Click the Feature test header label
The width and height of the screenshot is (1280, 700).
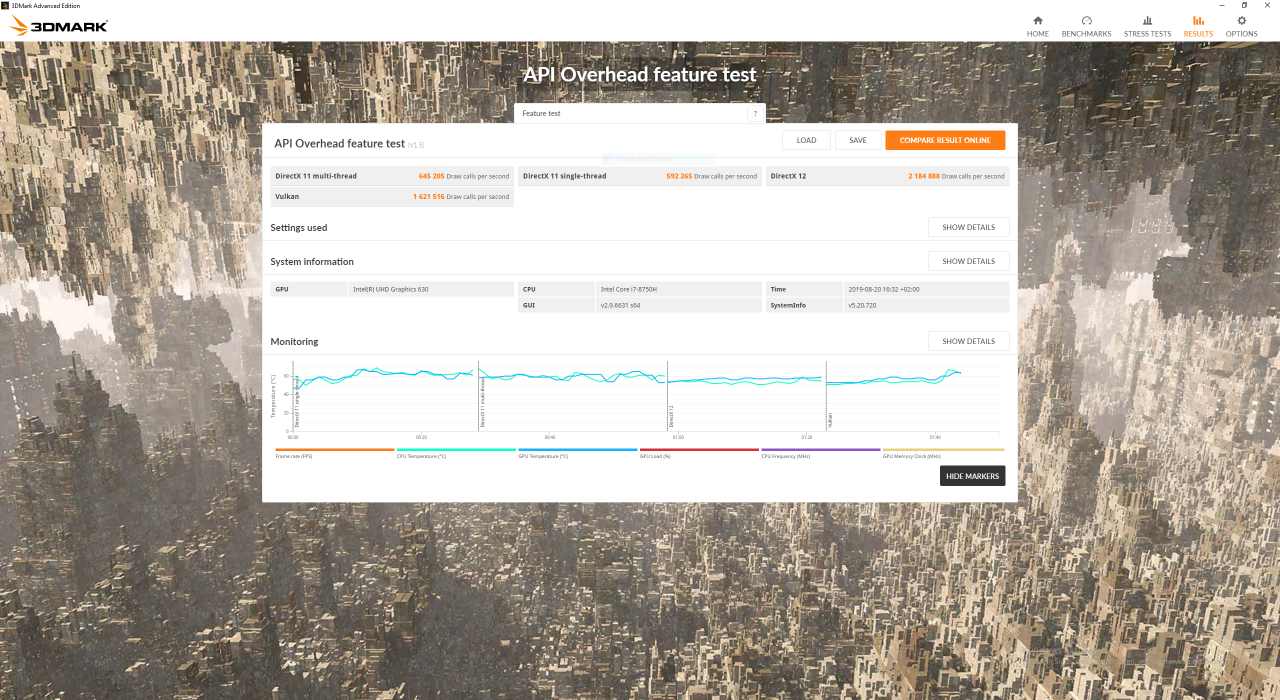coord(541,114)
